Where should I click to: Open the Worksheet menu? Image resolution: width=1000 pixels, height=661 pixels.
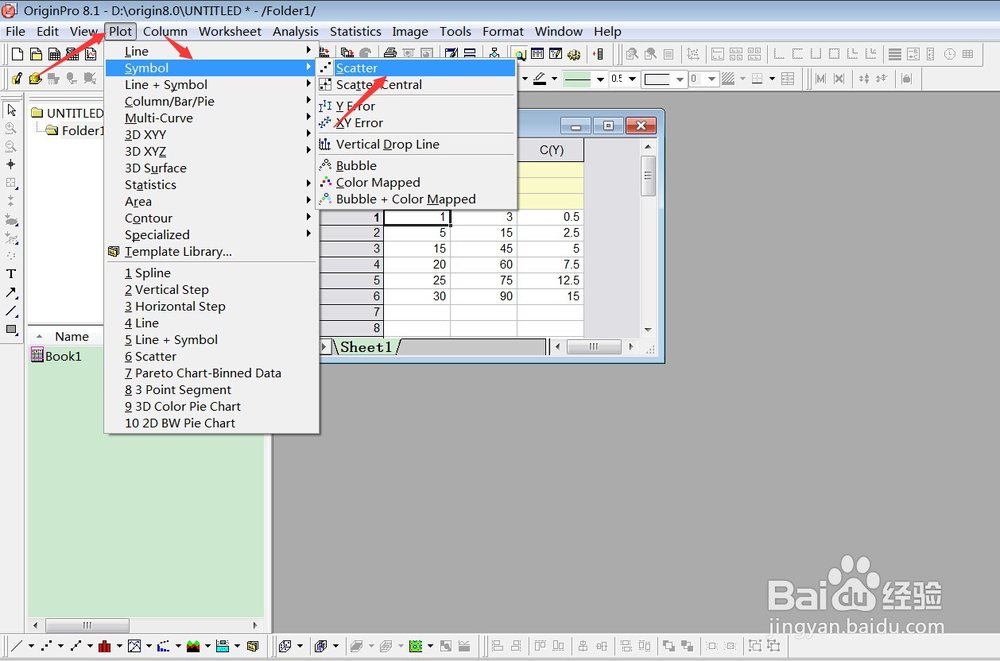tap(230, 31)
